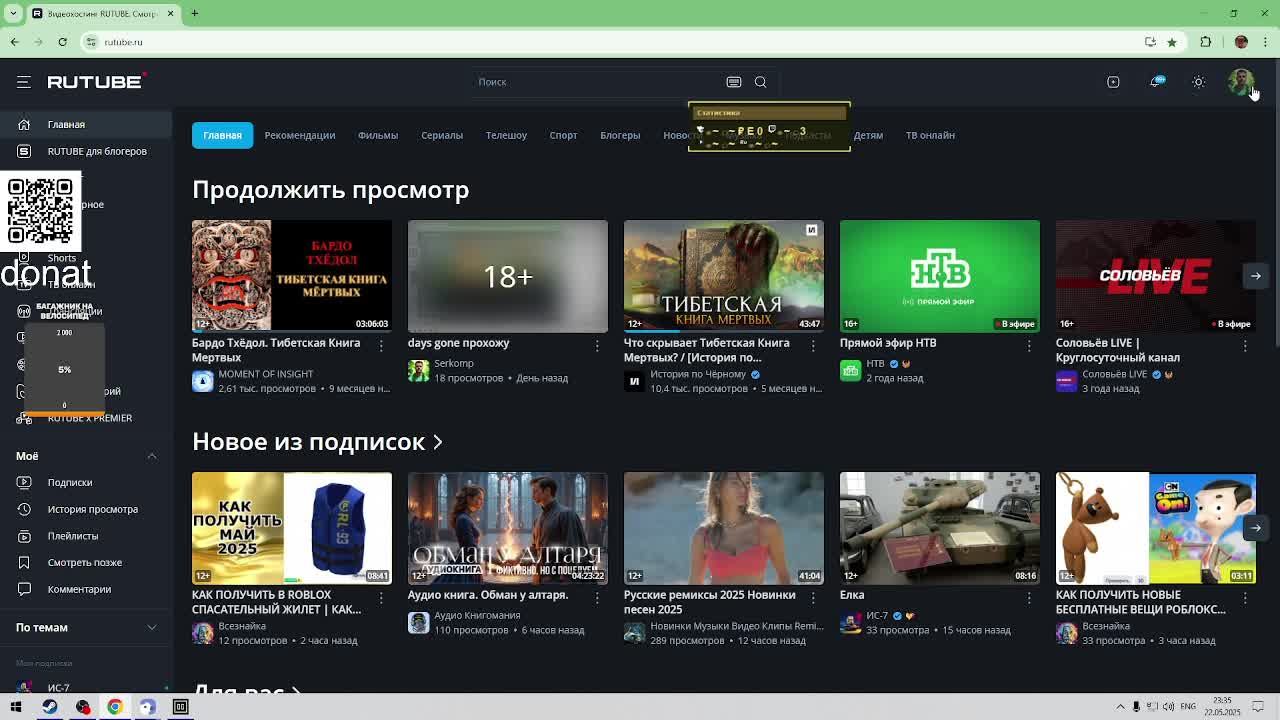Switch to the Рекомендации tab
1280x720 pixels.
point(300,135)
